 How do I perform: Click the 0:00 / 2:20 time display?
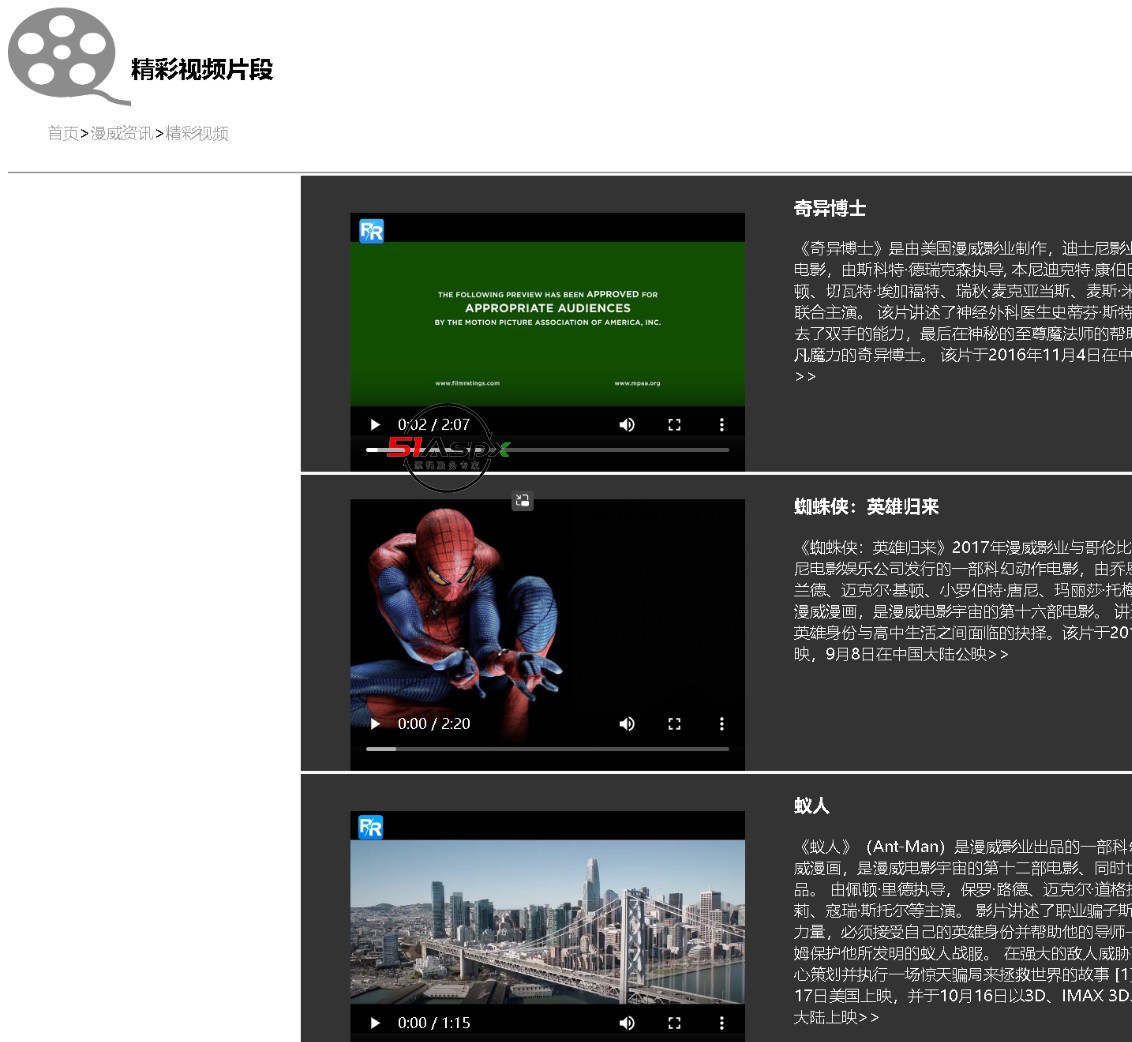tap(433, 724)
